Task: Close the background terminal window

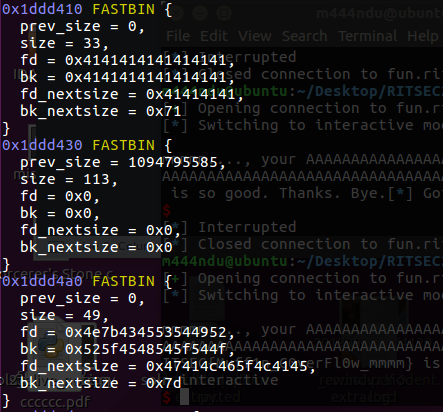Action: click(x=176, y=13)
